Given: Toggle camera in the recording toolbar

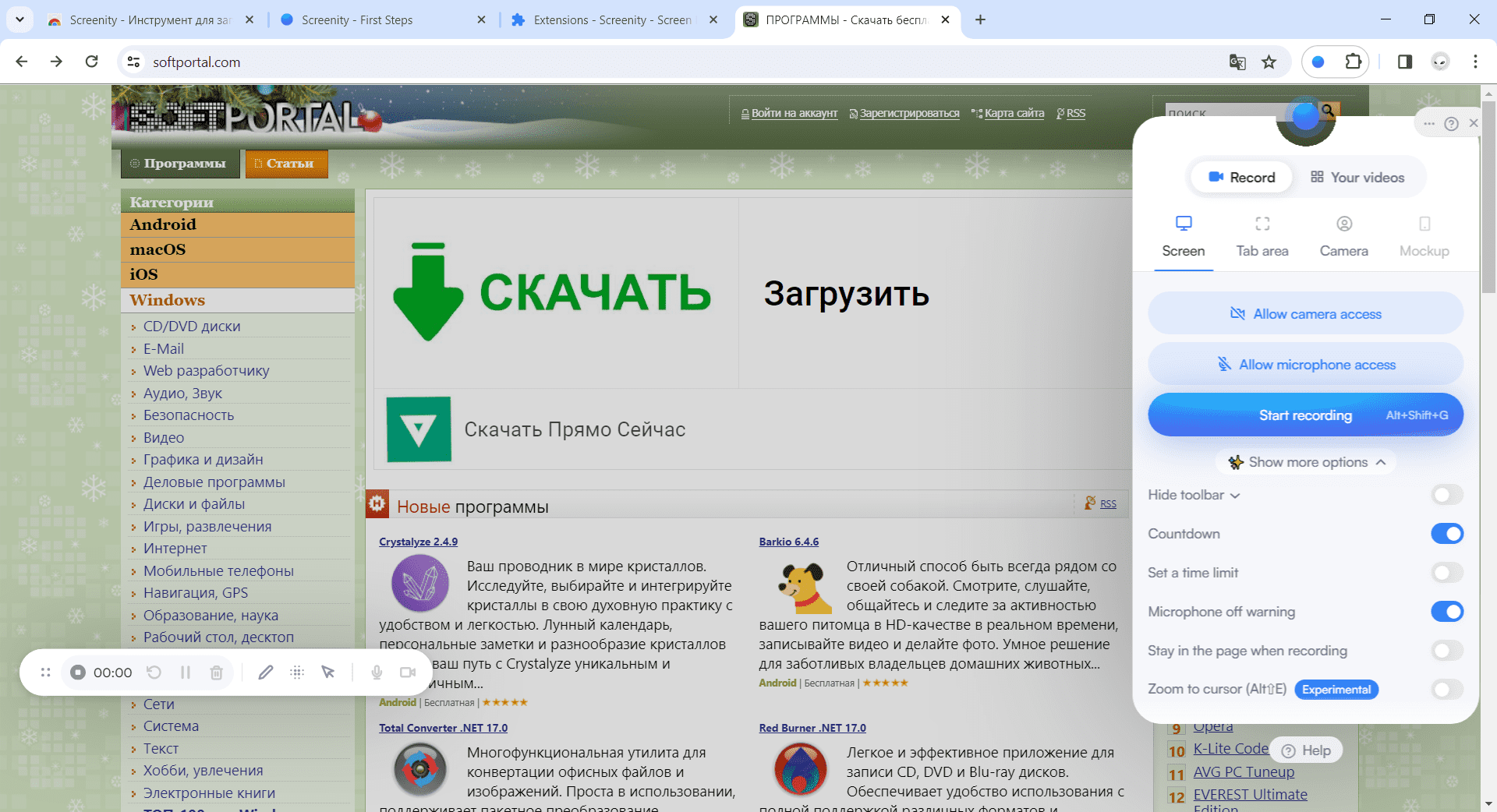Looking at the screenshot, I should pyautogui.click(x=408, y=672).
